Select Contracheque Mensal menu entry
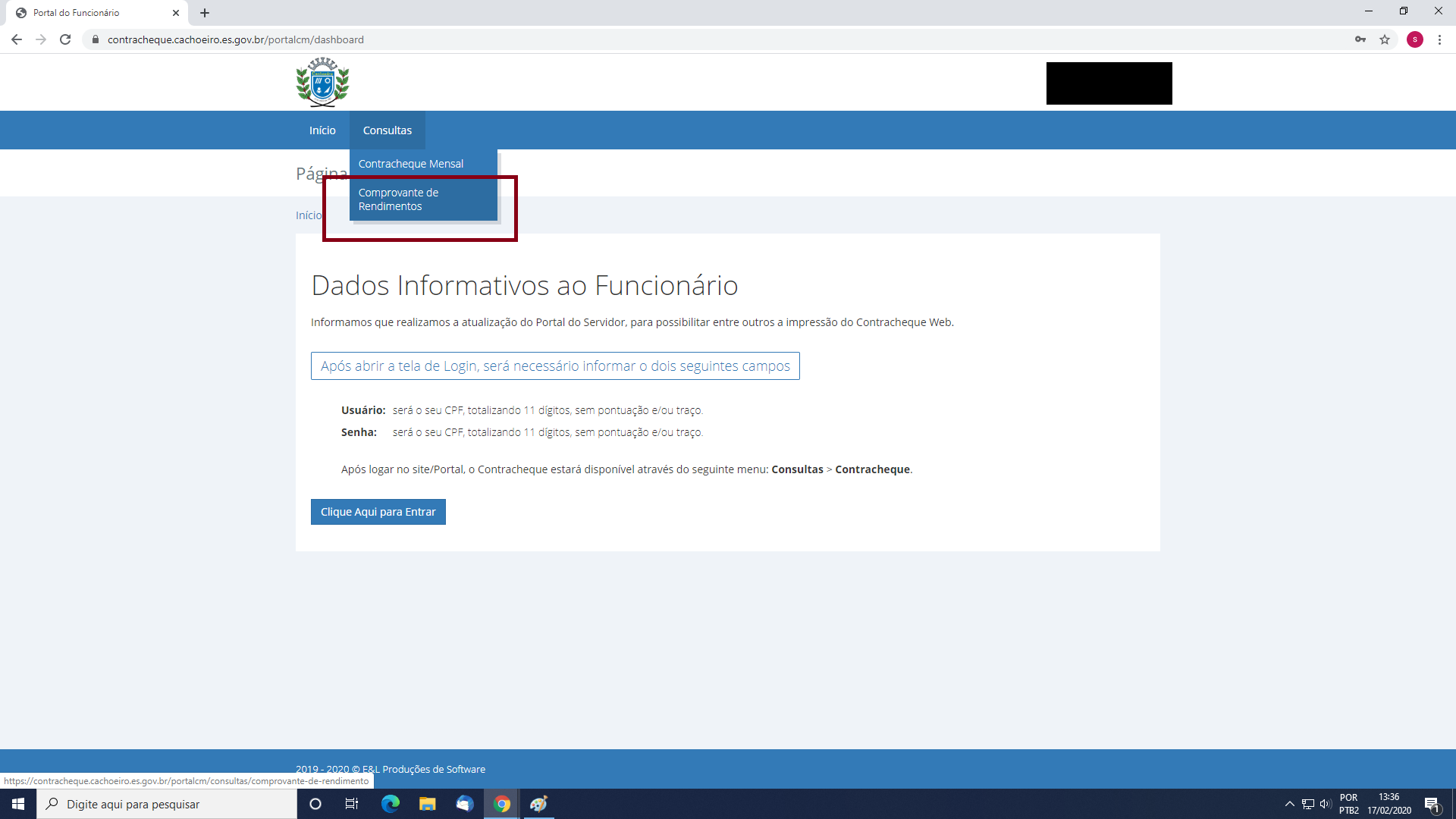The image size is (1456, 819). tap(410, 164)
